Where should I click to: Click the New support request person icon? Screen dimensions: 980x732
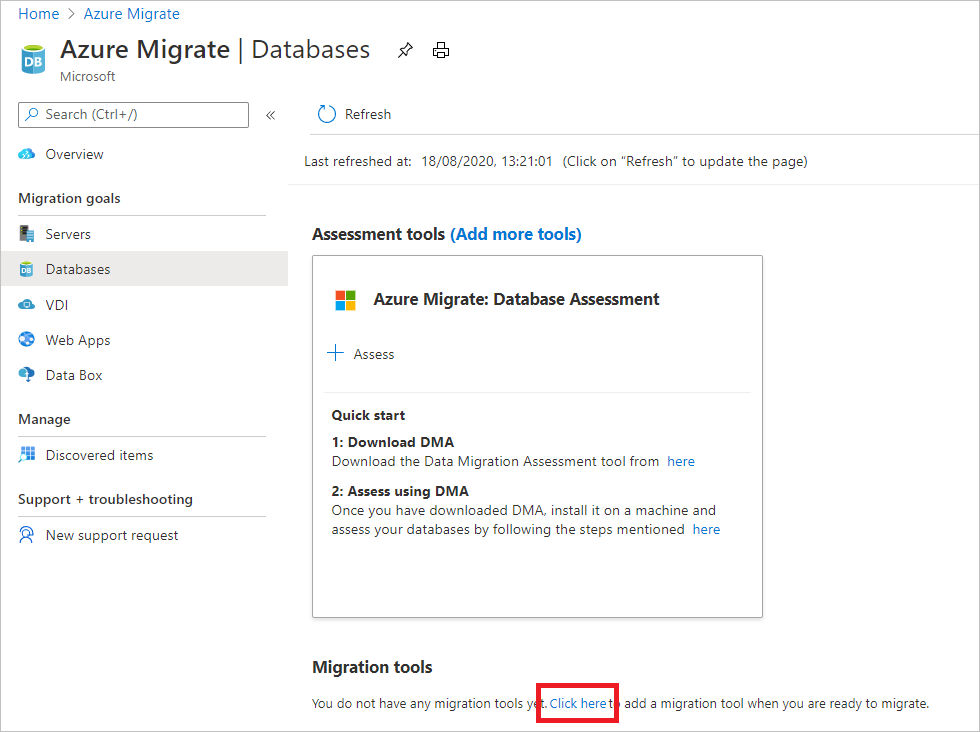point(27,535)
